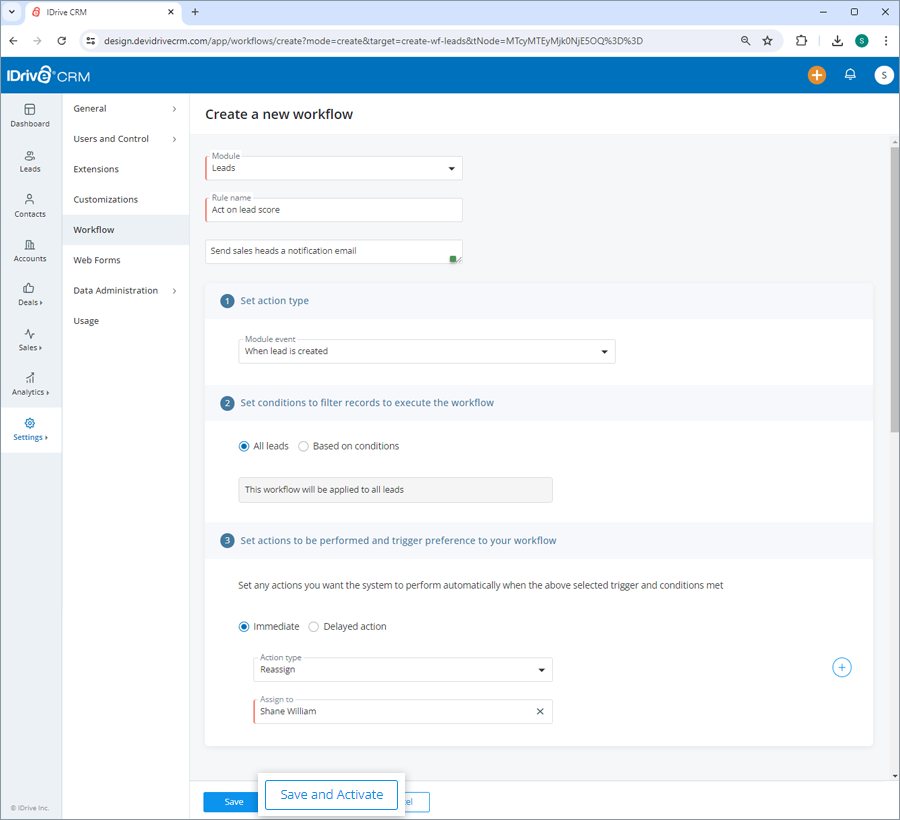Navigate to Accounts via sidebar icon
Image resolution: width=900 pixels, height=820 pixels.
(x=30, y=250)
